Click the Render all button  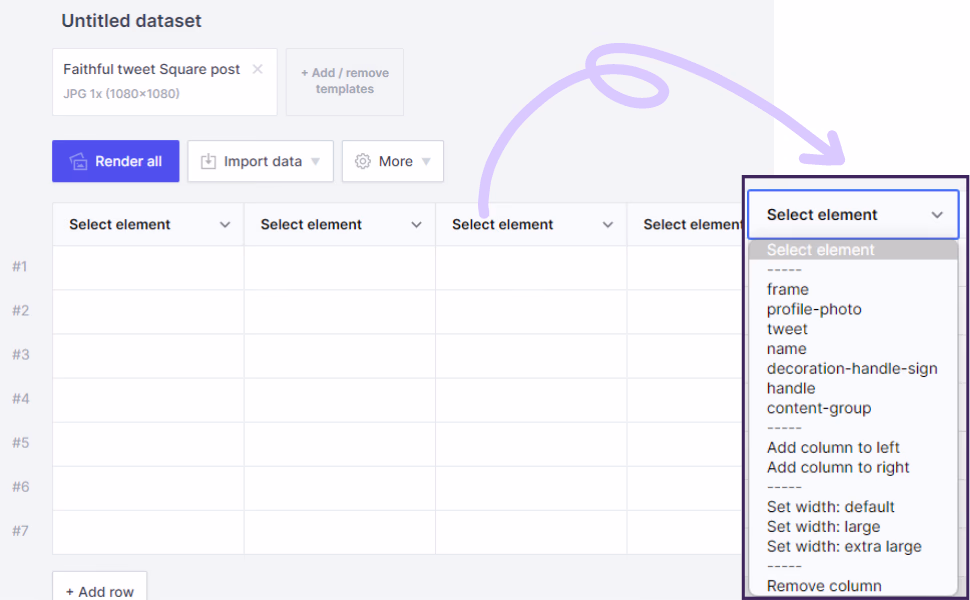116,161
